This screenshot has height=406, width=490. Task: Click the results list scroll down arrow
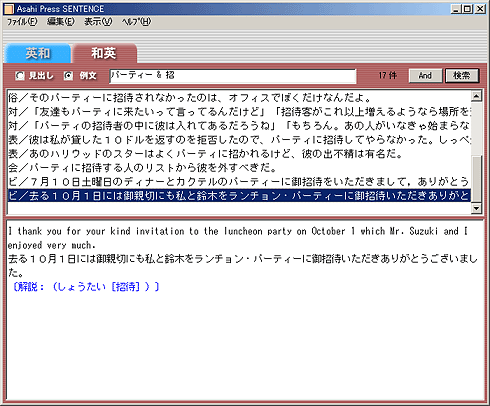[x=476, y=208]
